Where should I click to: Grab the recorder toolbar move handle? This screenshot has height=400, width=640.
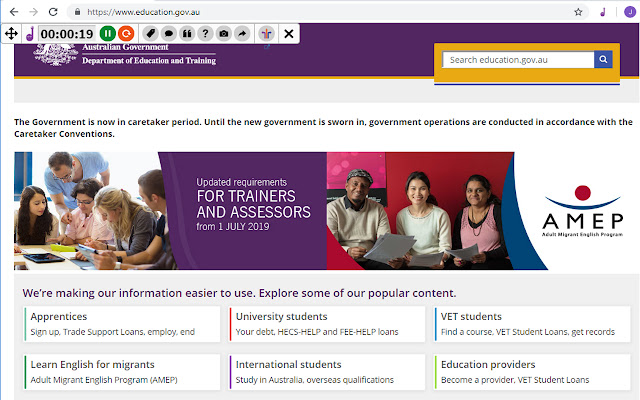[11, 33]
